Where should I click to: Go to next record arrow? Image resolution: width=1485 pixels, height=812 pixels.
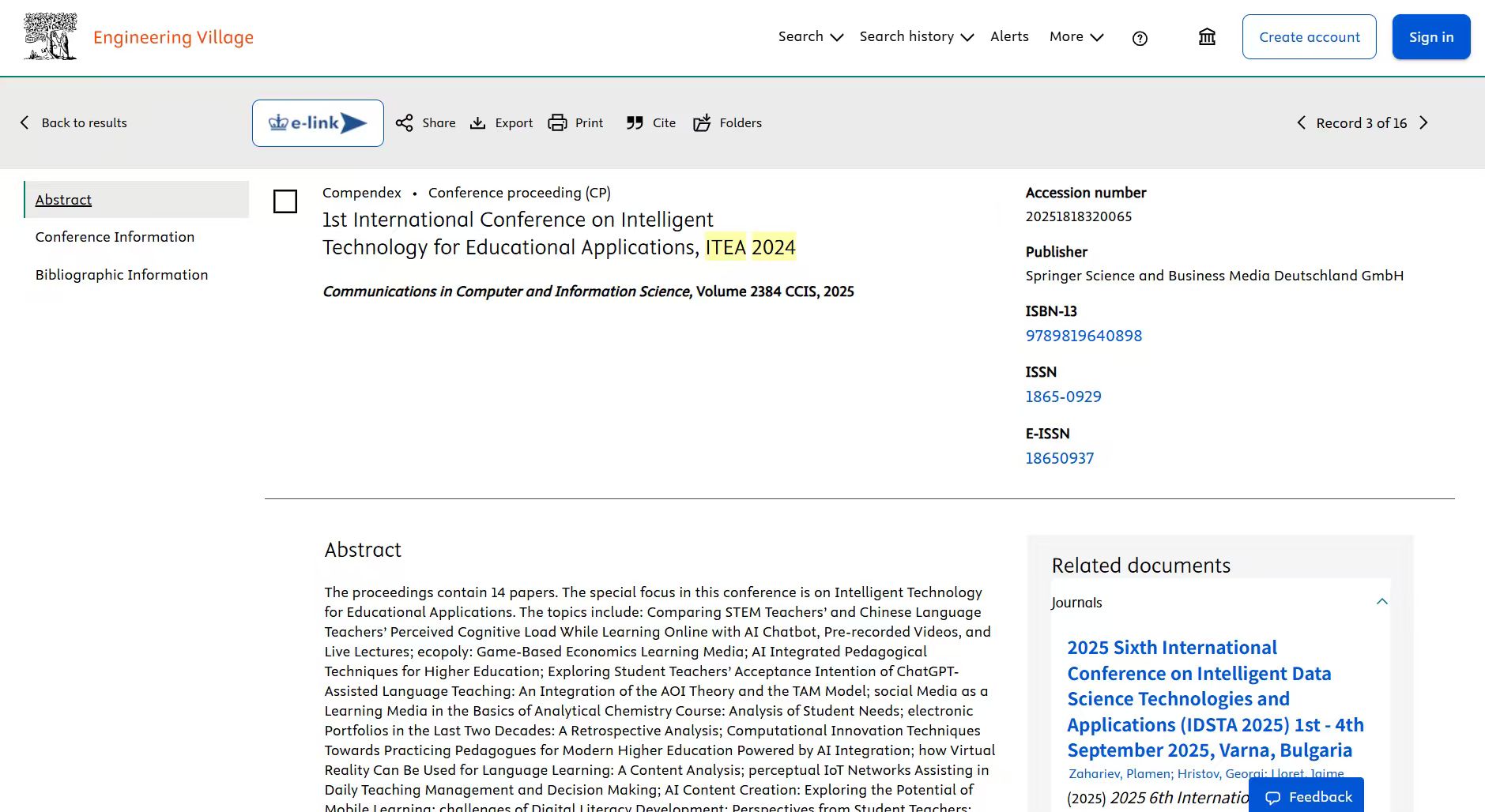(x=1423, y=123)
